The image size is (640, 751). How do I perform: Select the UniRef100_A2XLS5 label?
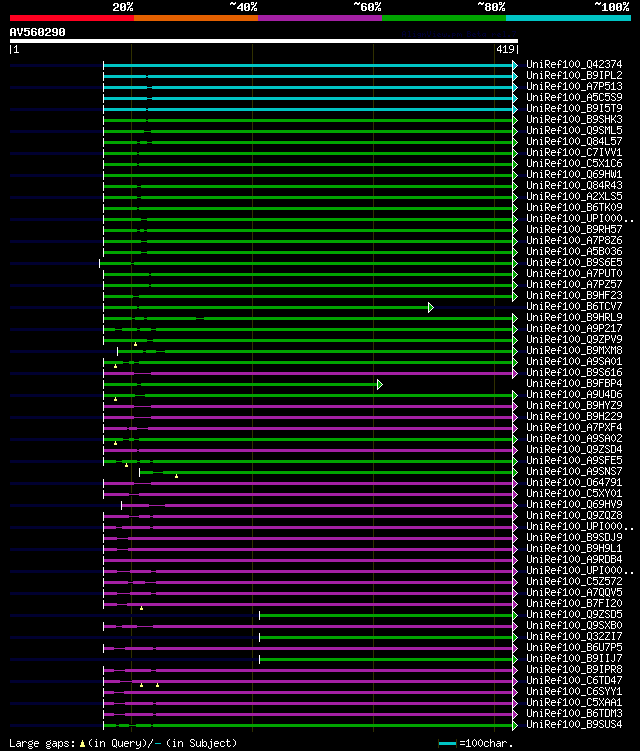pyautogui.click(x=574, y=196)
